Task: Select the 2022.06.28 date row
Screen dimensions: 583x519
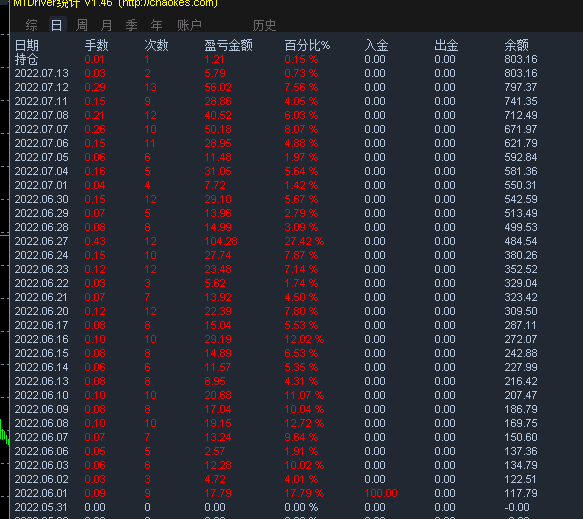Action: pyautogui.click(x=42, y=227)
